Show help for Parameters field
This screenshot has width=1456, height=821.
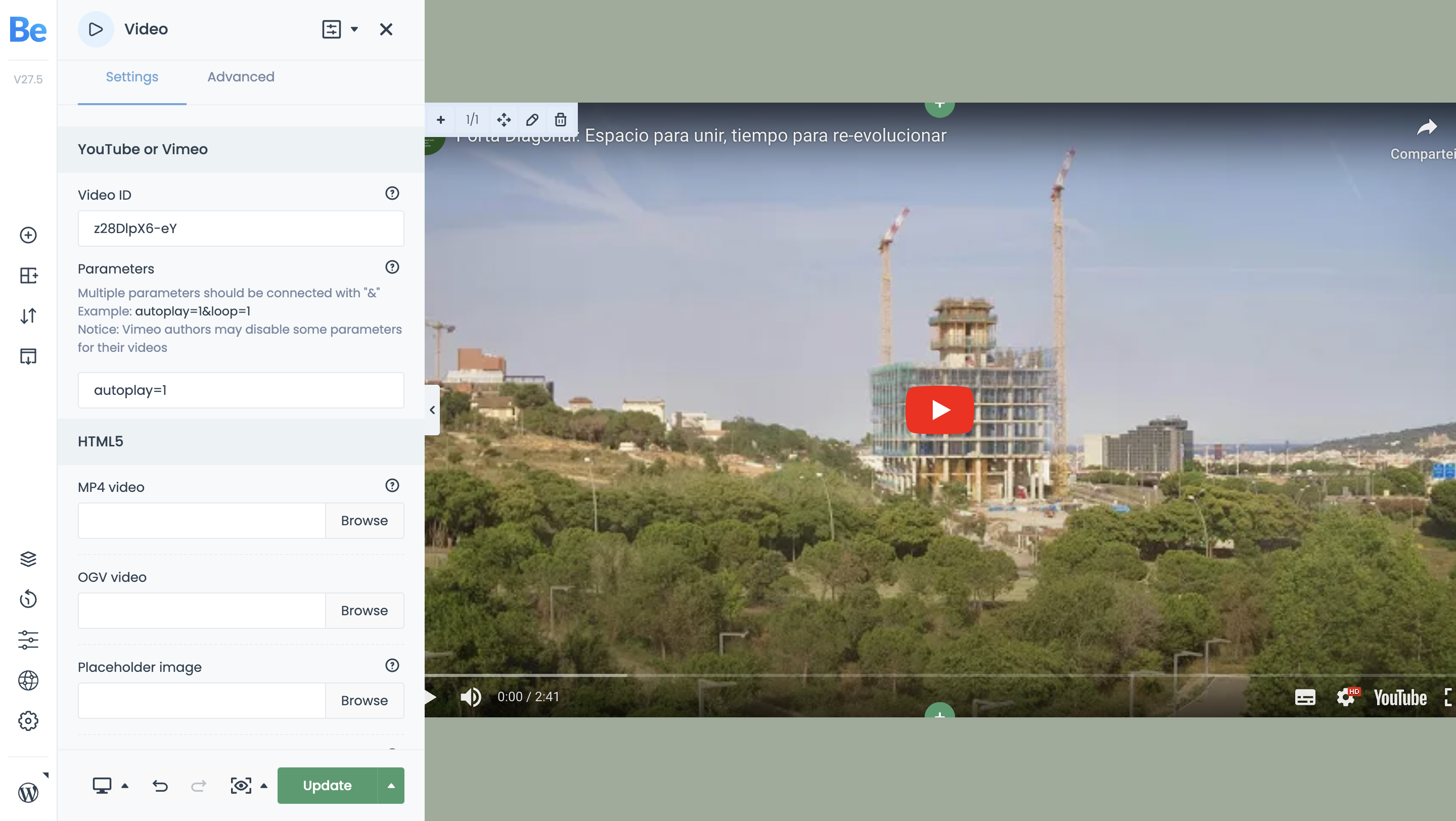tap(392, 267)
